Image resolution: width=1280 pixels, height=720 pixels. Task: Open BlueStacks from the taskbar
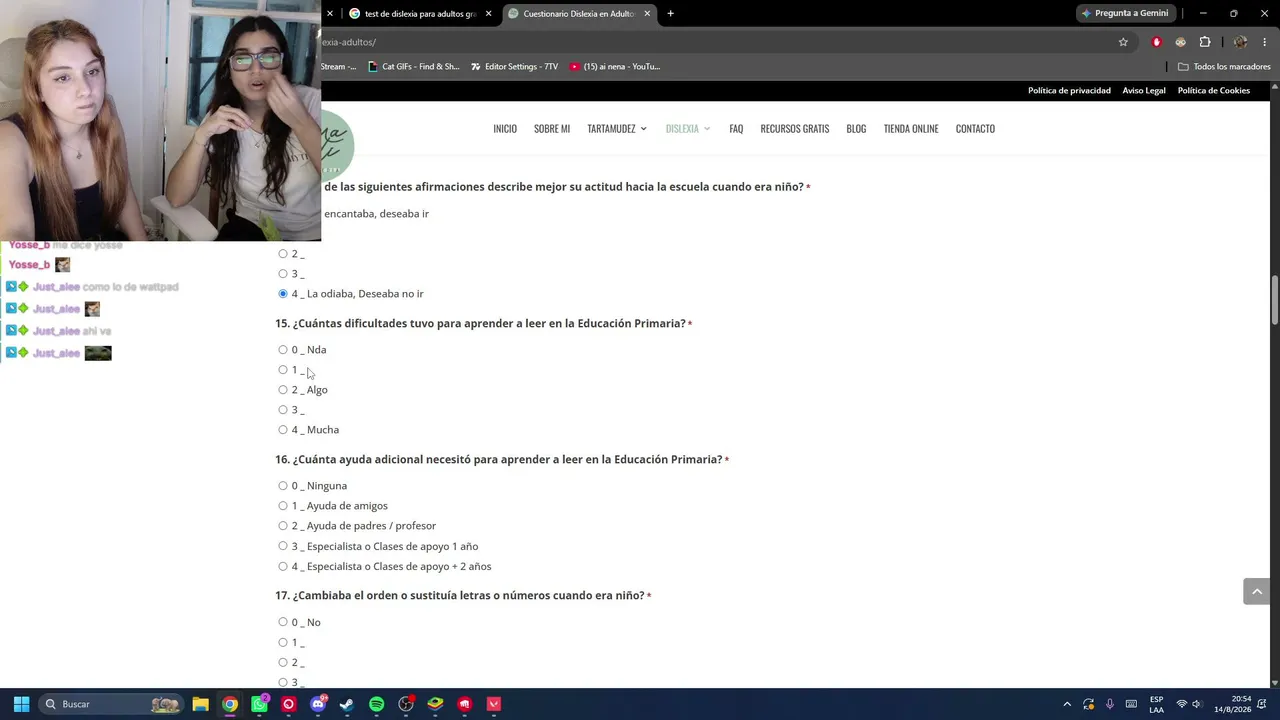(435, 704)
